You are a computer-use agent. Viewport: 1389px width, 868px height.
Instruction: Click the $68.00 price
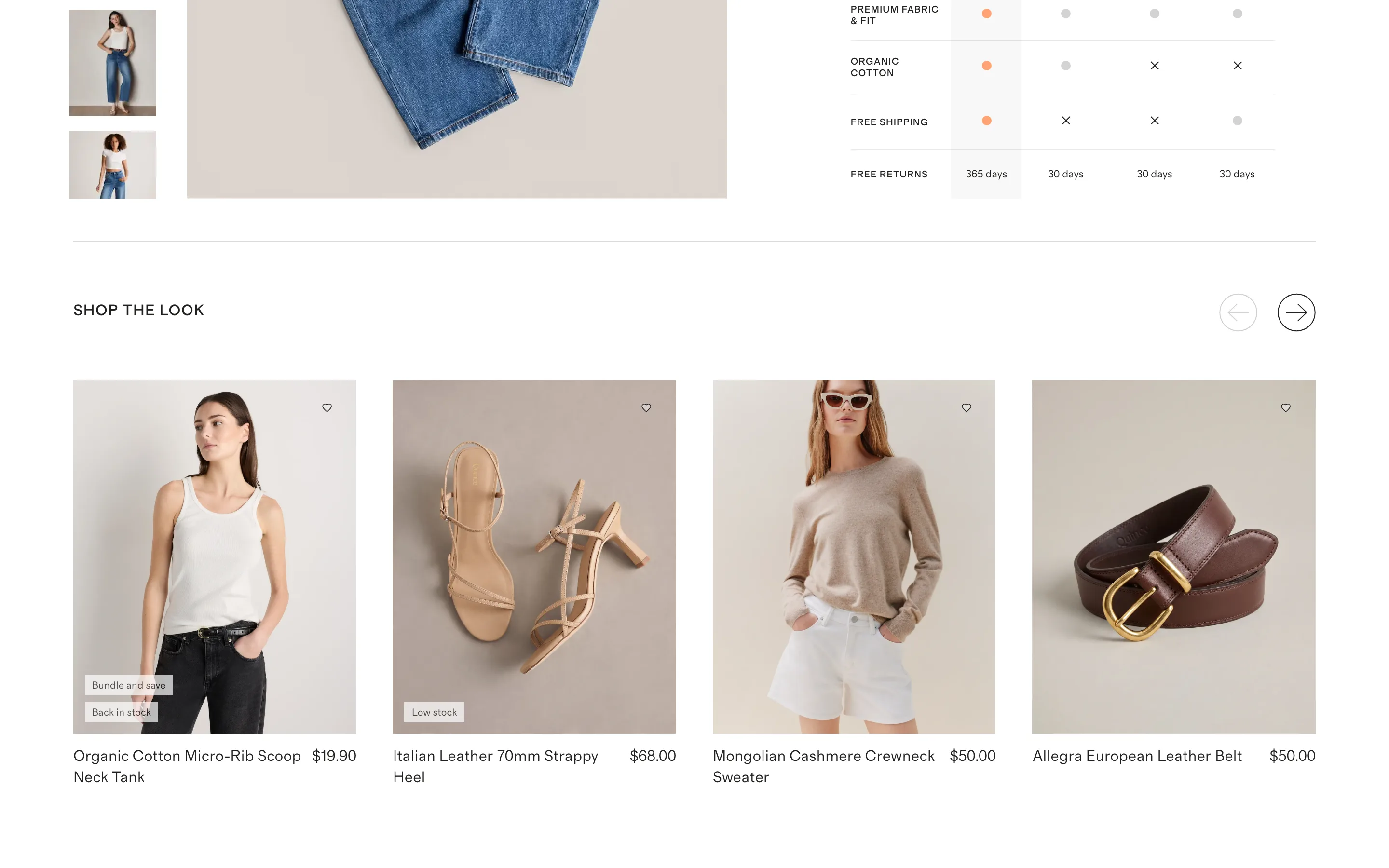click(x=653, y=756)
